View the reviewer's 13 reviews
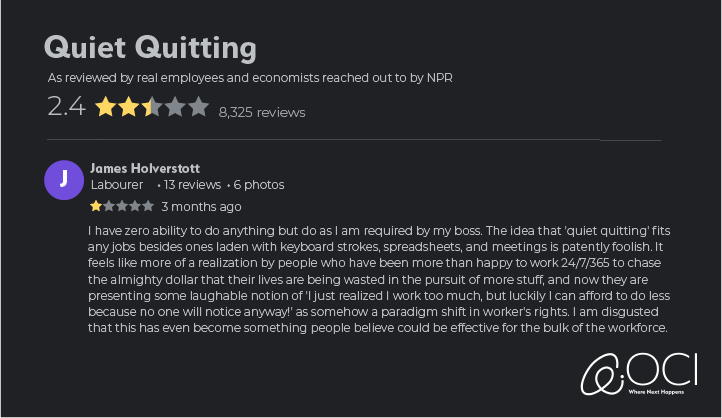The width and height of the screenshot is (722, 418). [192, 185]
